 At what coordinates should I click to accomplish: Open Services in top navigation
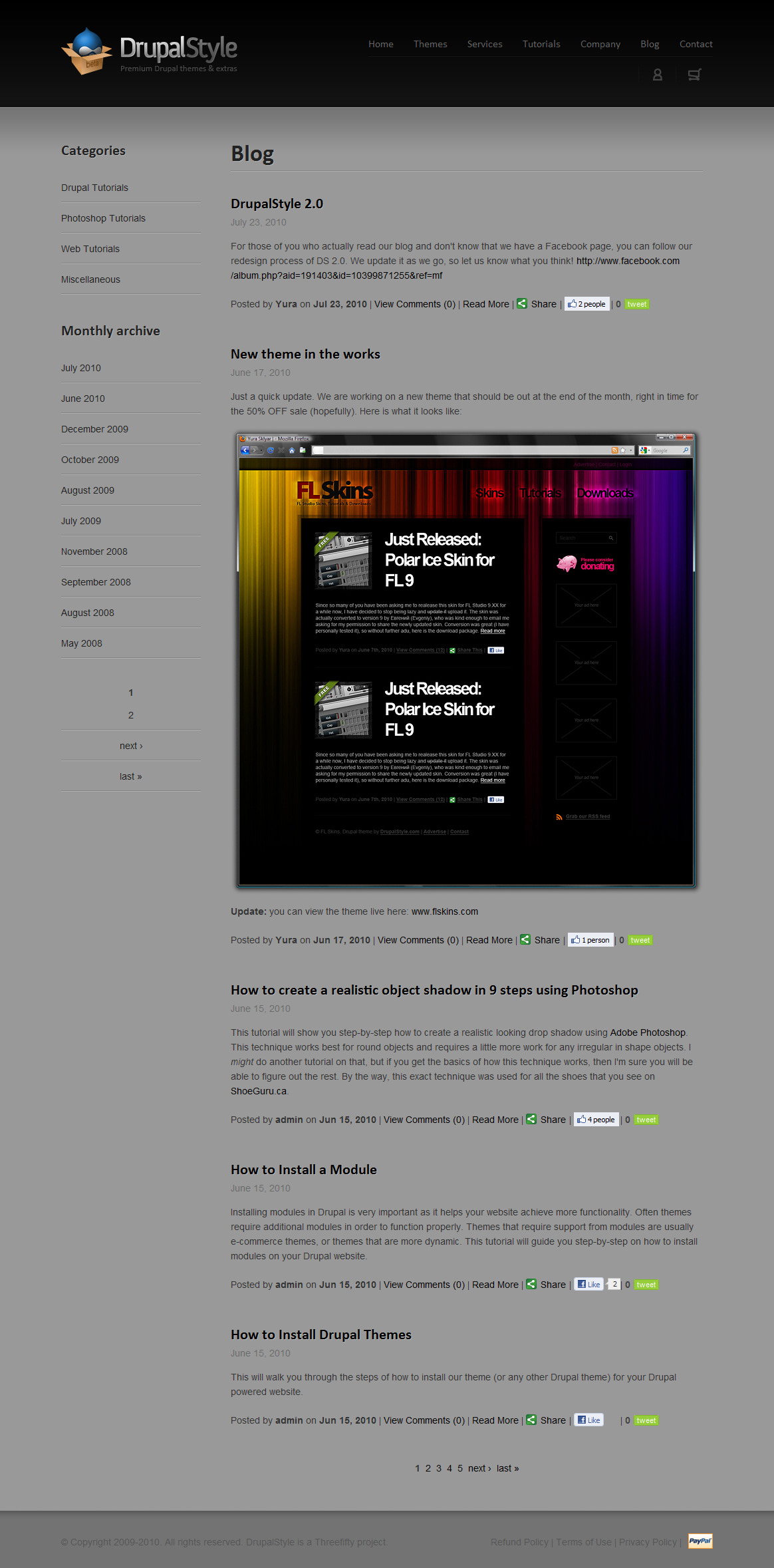(x=485, y=44)
